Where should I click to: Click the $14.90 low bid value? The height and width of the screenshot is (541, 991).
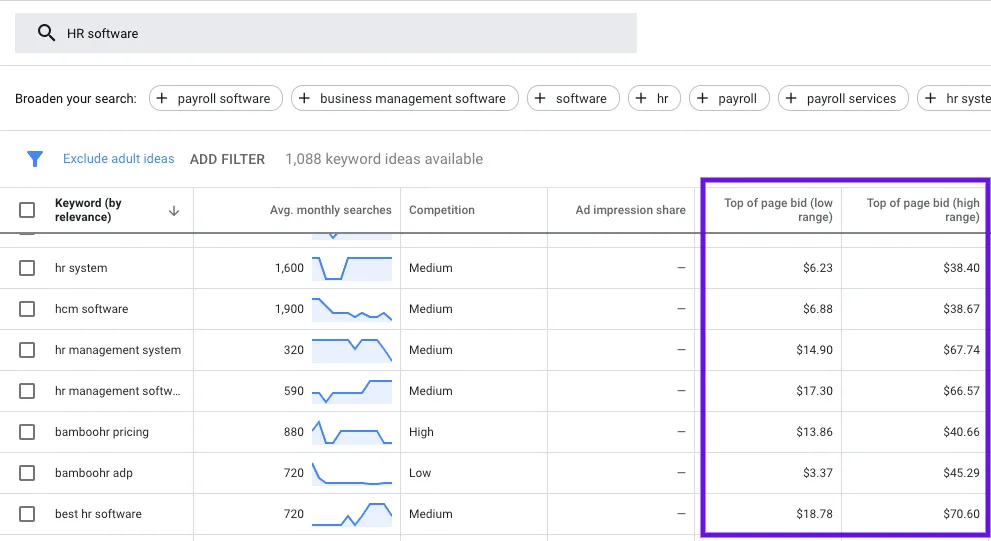(814, 350)
